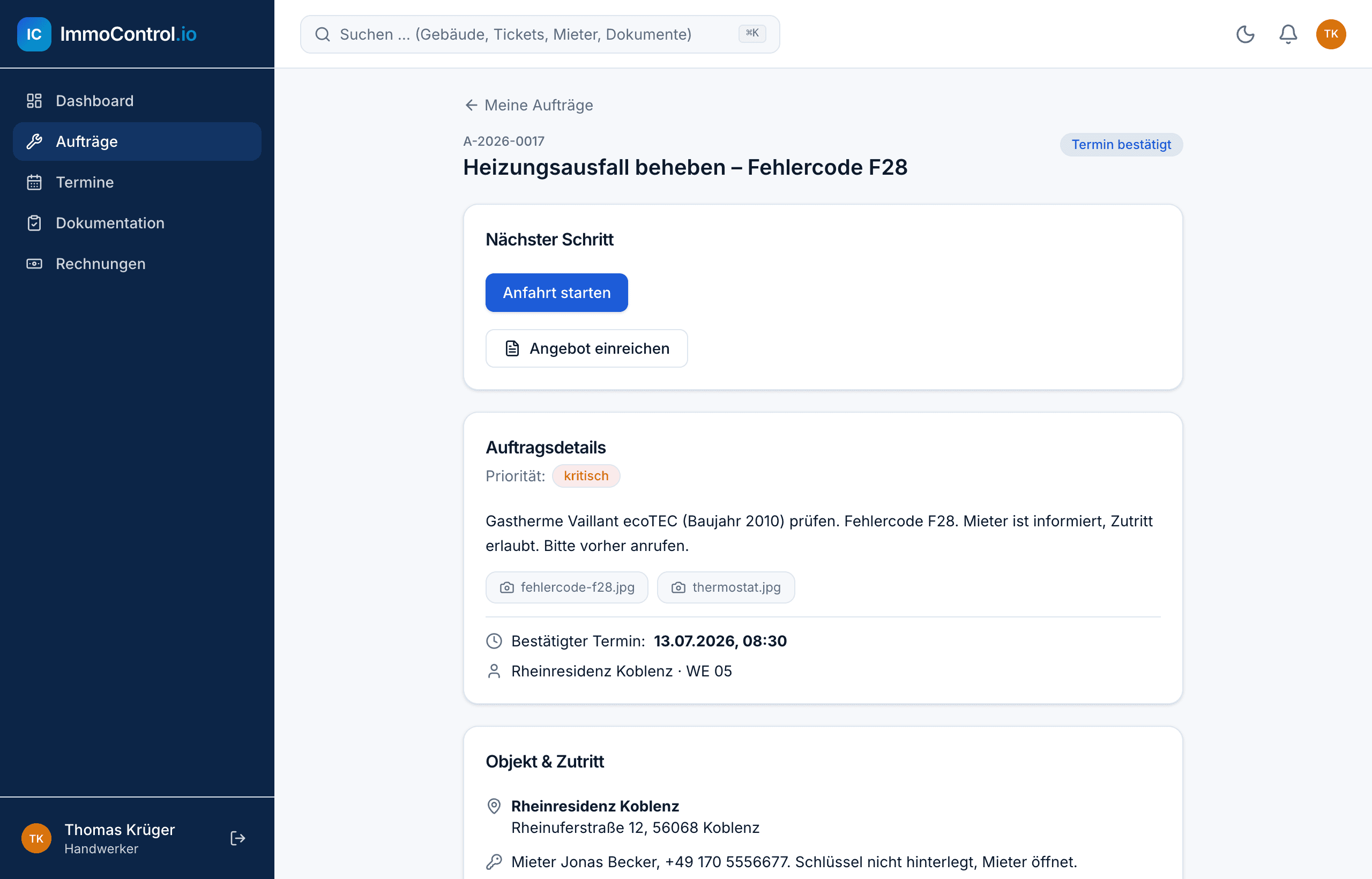Image resolution: width=1372 pixels, height=879 pixels.
Task: Open attachment fehlercode-f28.jpg
Action: tap(566, 587)
